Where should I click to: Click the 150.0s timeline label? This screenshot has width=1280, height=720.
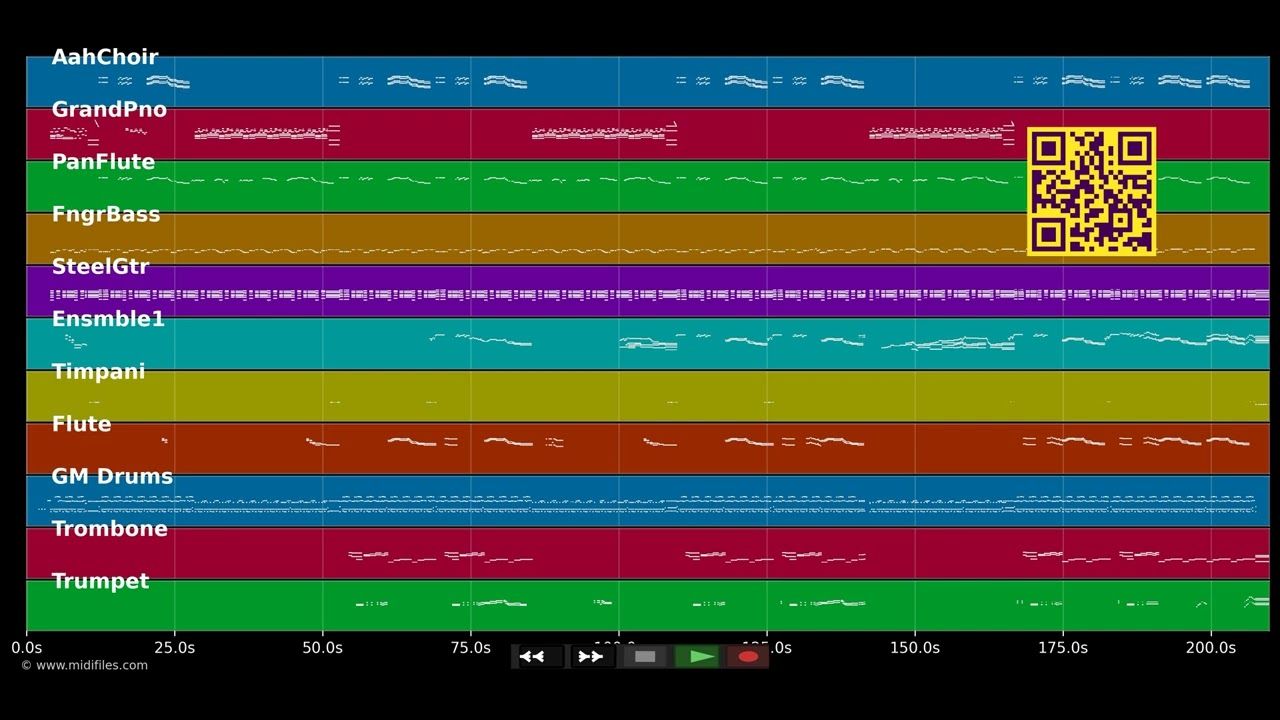click(914, 648)
